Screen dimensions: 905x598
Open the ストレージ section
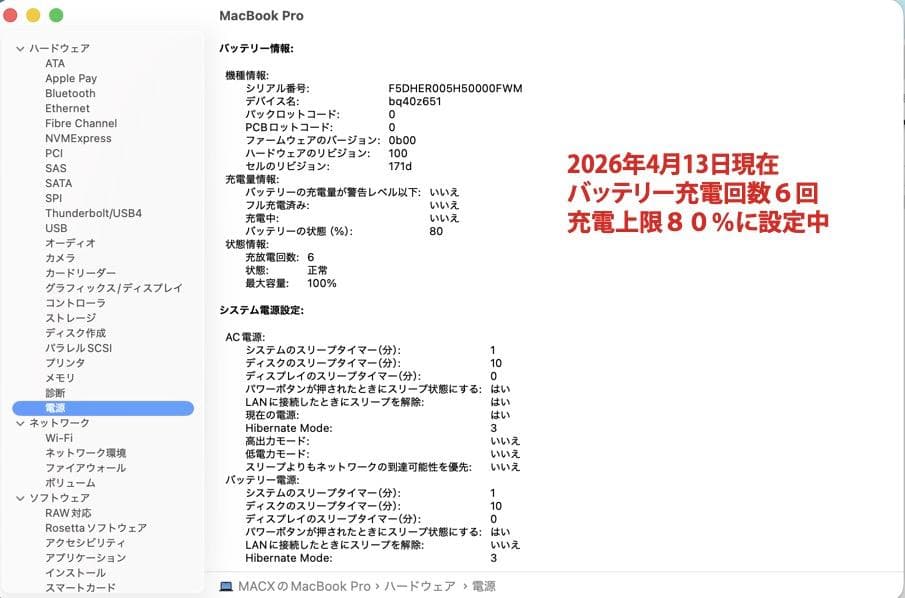[65, 318]
